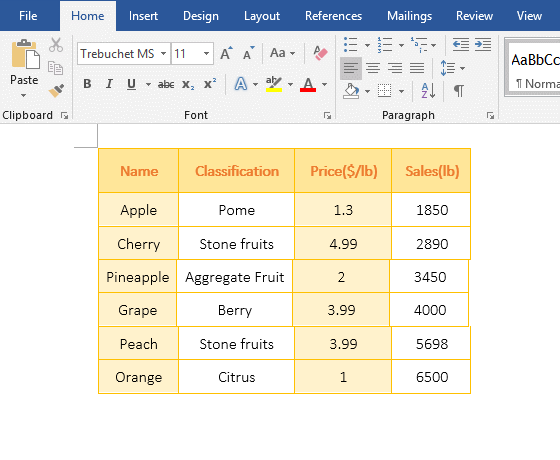
Task: Select the Format Painter brush
Action: [56, 90]
